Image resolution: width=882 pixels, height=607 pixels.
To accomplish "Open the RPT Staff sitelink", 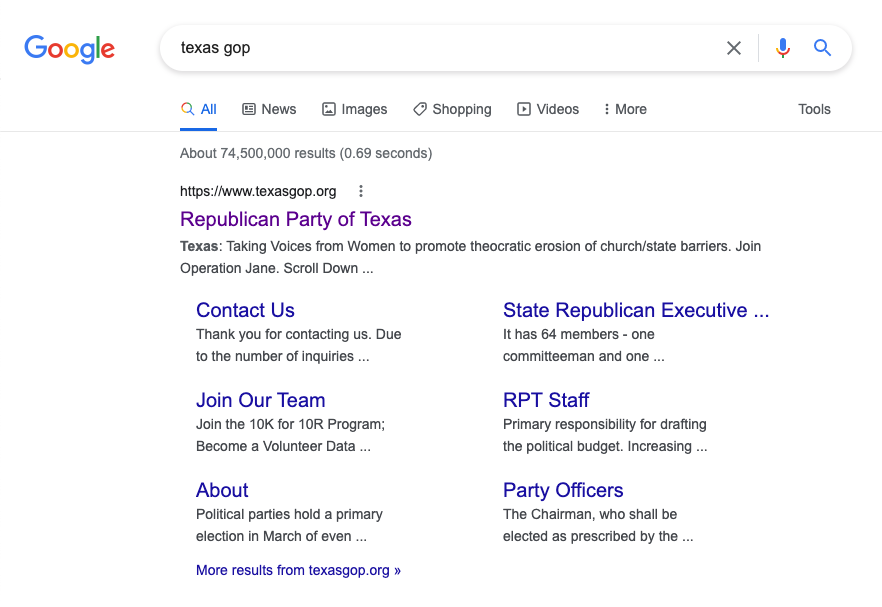I will tap(546, 400).
